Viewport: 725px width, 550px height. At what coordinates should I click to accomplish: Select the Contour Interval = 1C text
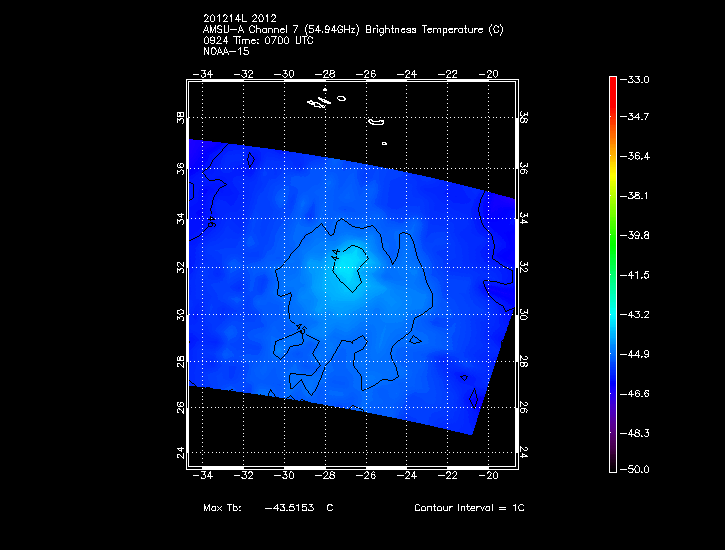(x=469, y=508)
